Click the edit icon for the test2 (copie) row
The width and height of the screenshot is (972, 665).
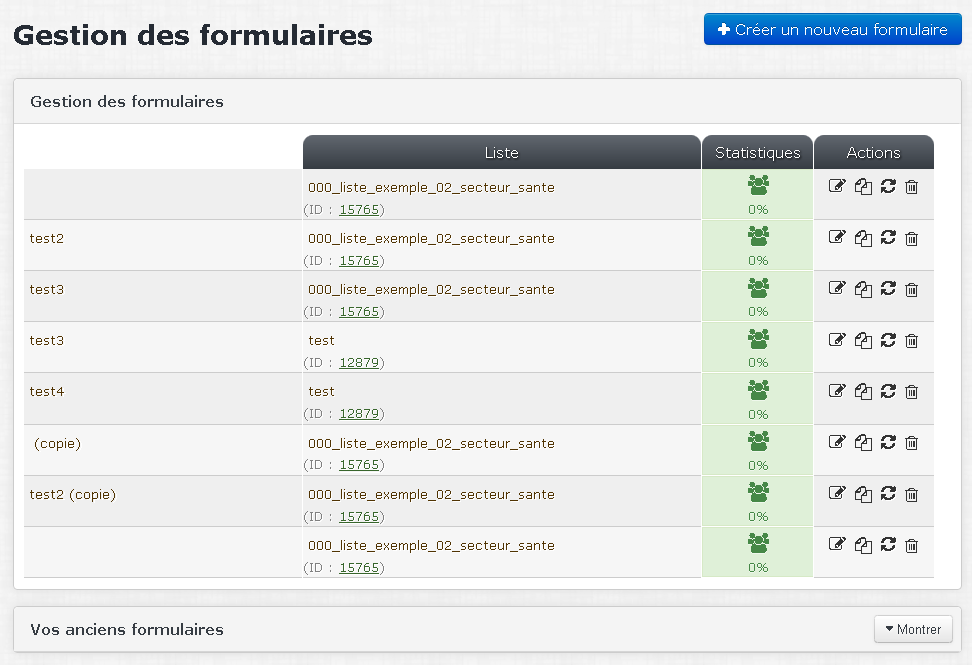[837, 493]
